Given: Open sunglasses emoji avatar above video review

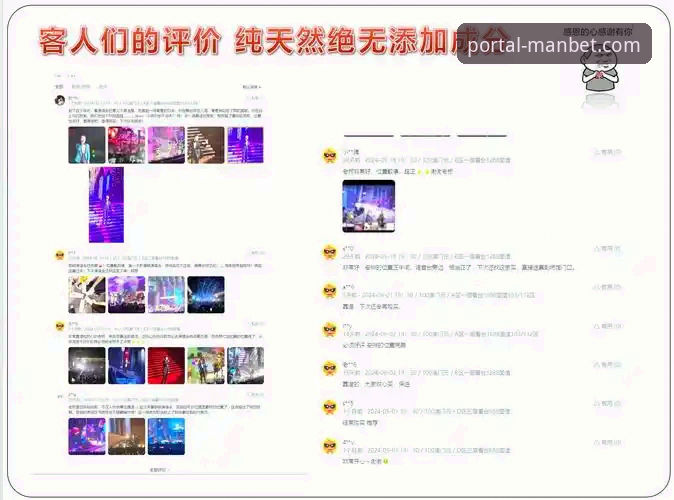Looking at the screenshot, I should 330,155.
